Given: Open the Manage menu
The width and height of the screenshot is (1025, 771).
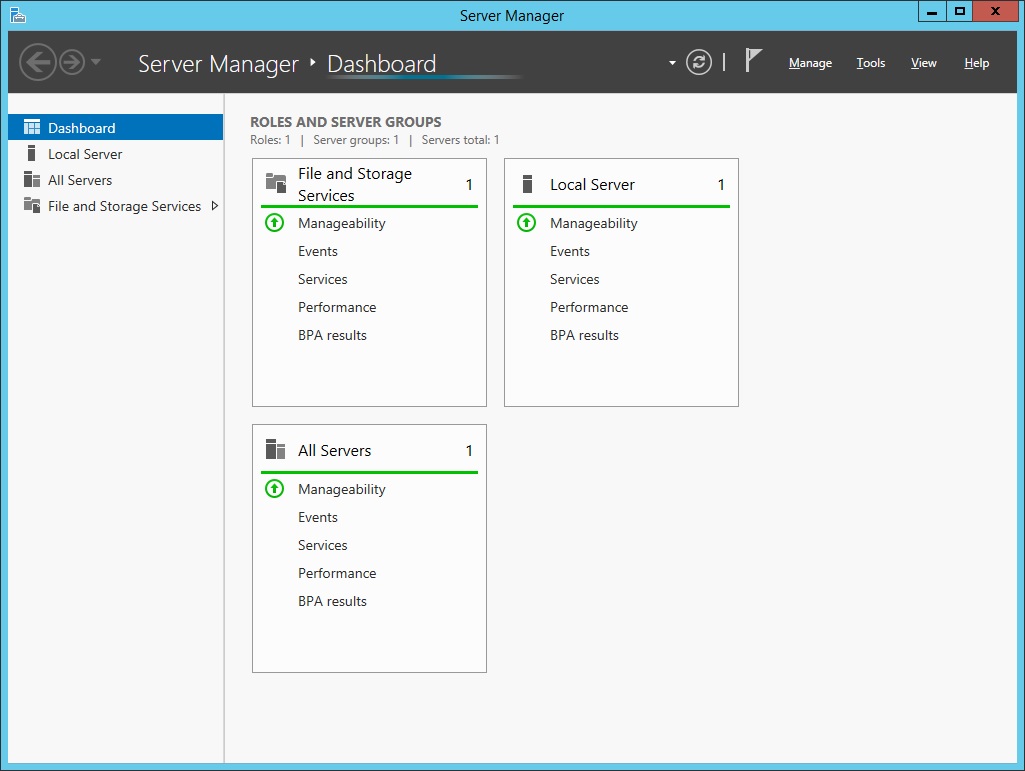Looking at the screenshot, I should [x=810, y=63].
